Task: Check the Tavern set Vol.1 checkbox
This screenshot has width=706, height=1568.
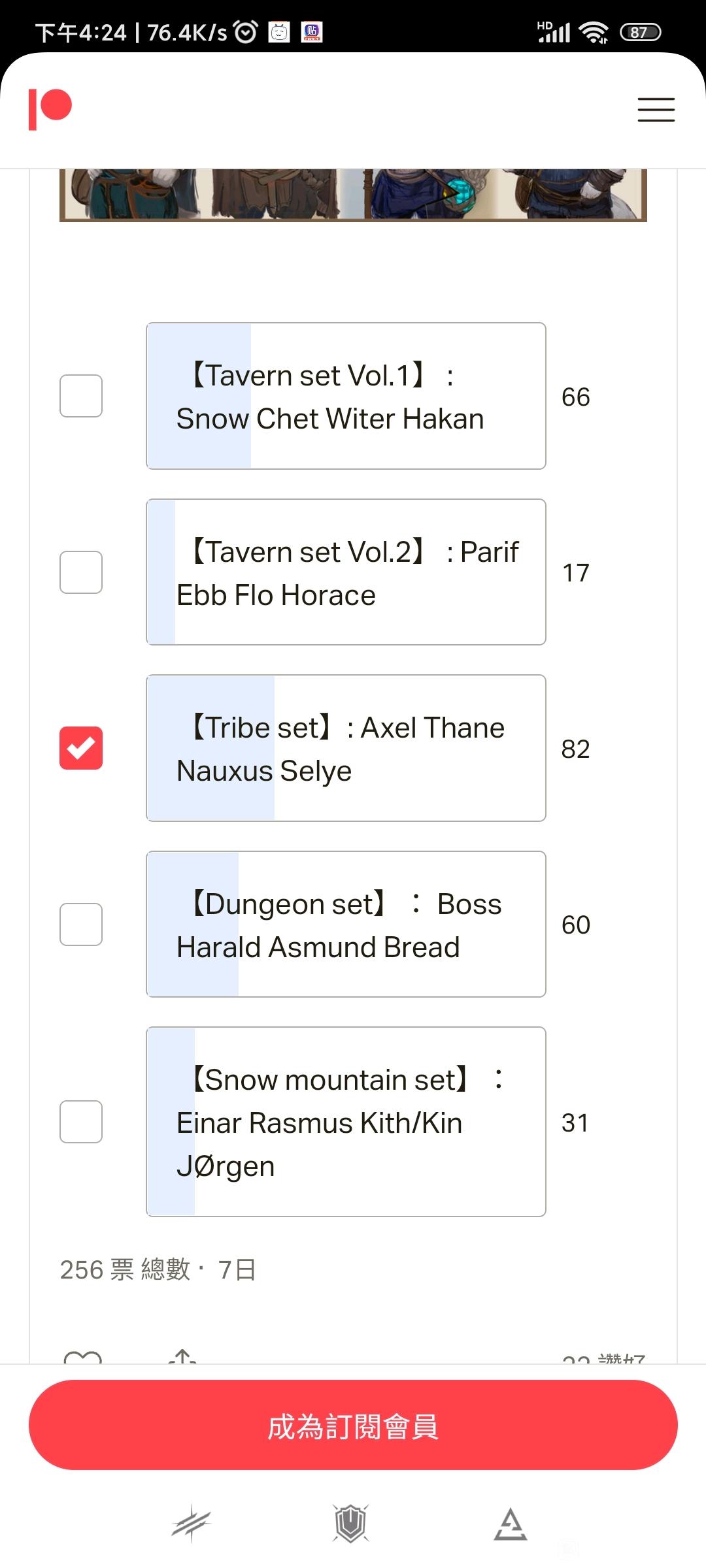Action: click(81, 396)
